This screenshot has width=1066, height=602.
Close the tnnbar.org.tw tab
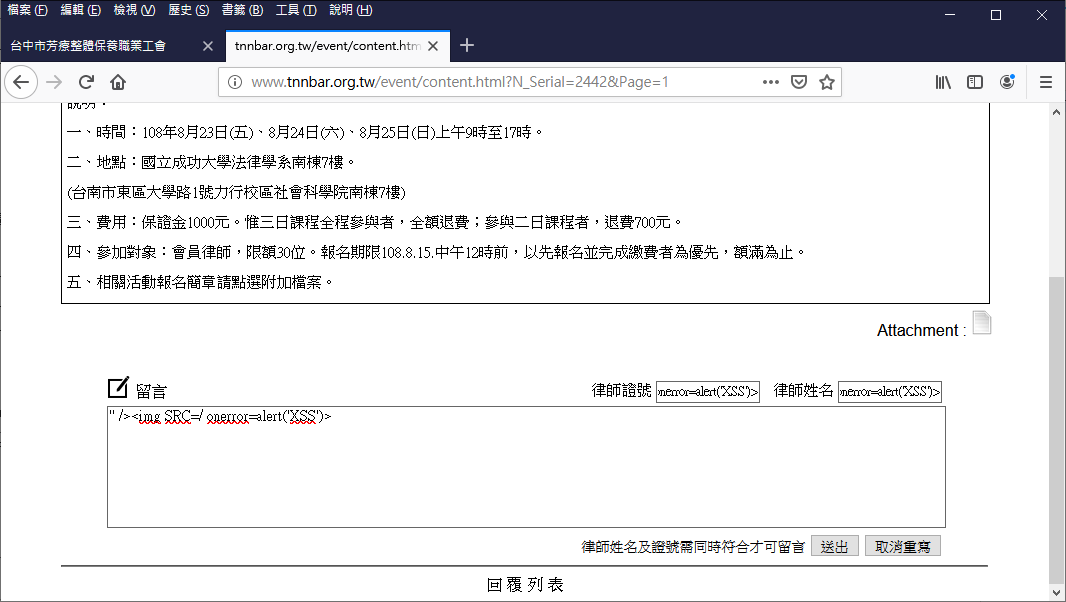pos(433,46)
